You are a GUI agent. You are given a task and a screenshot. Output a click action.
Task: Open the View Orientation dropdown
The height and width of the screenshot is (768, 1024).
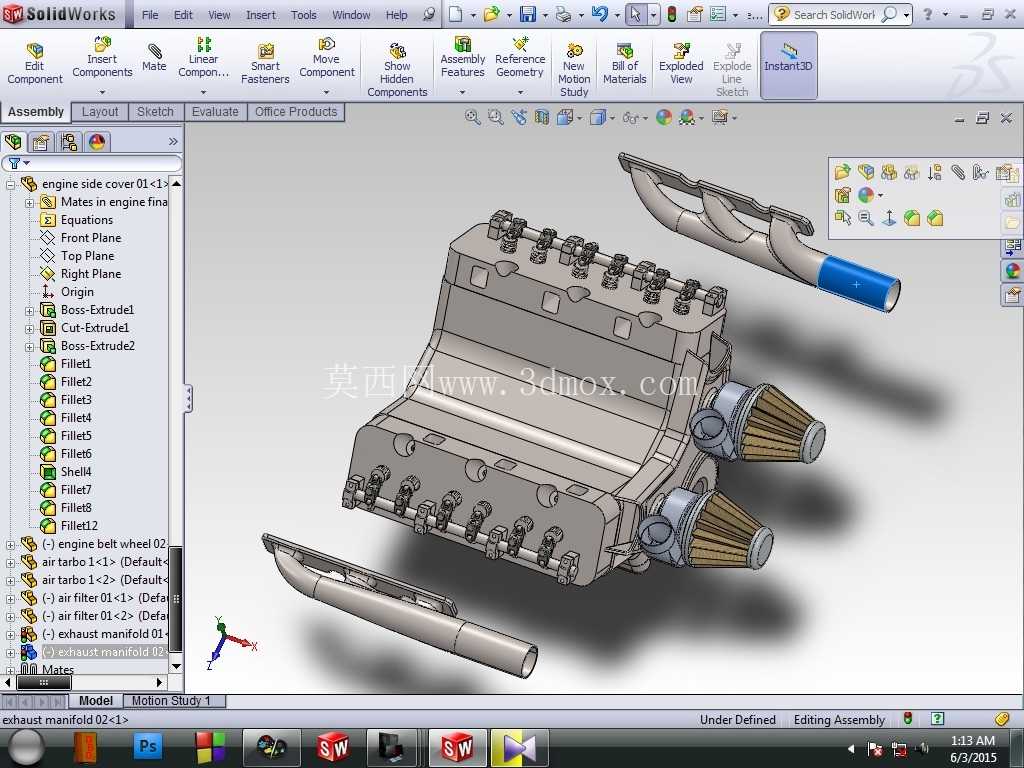click(x=579, y=118)
